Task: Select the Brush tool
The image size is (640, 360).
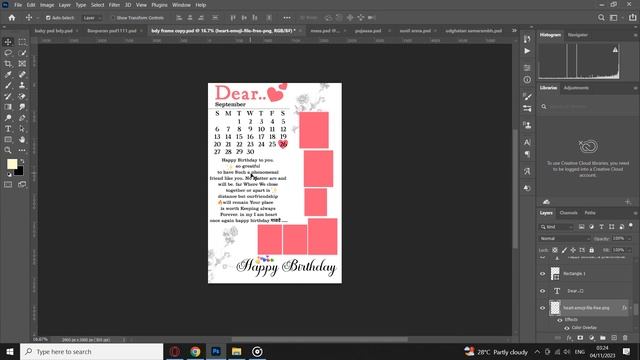Action: [x=8, y=85]
